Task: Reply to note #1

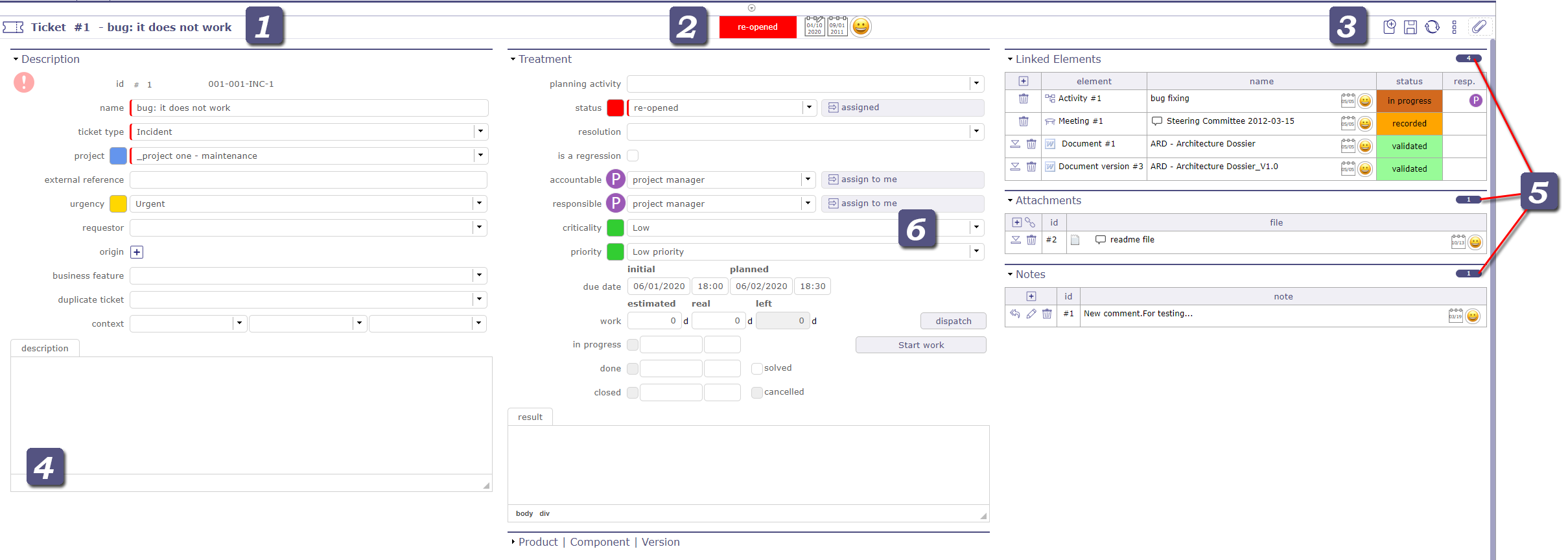Action: pyautogui.click(x=1015, y=314)
